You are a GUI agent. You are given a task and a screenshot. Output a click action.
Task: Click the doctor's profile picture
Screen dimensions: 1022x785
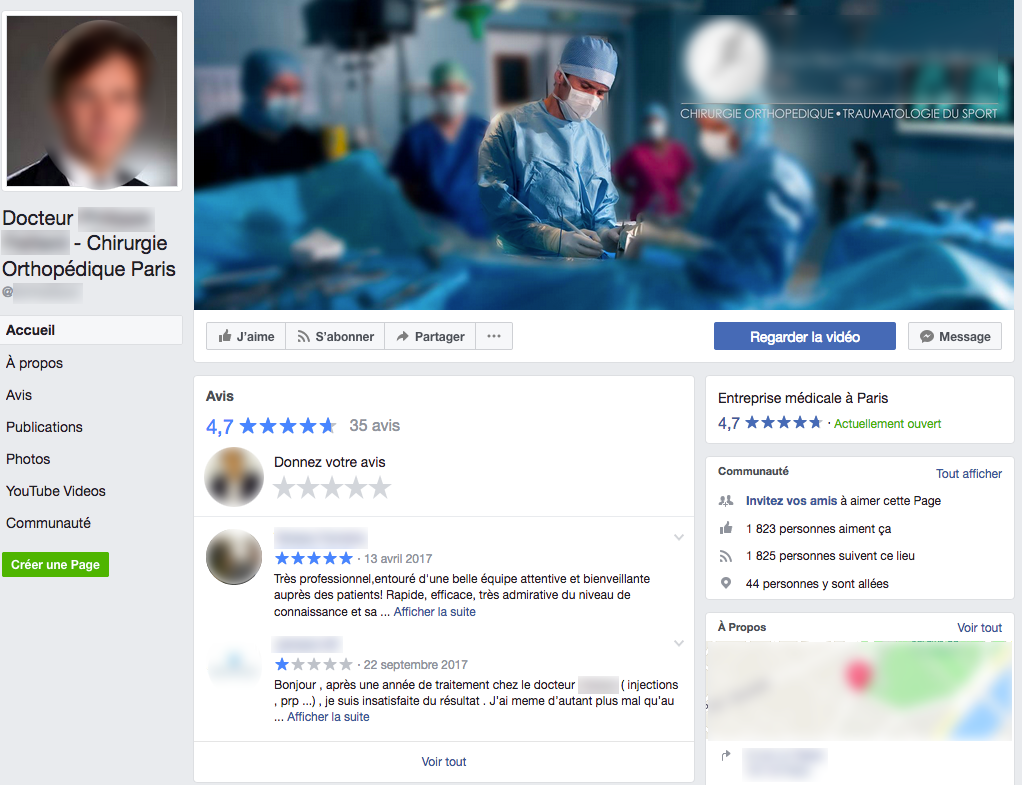[x=92, y=101]
